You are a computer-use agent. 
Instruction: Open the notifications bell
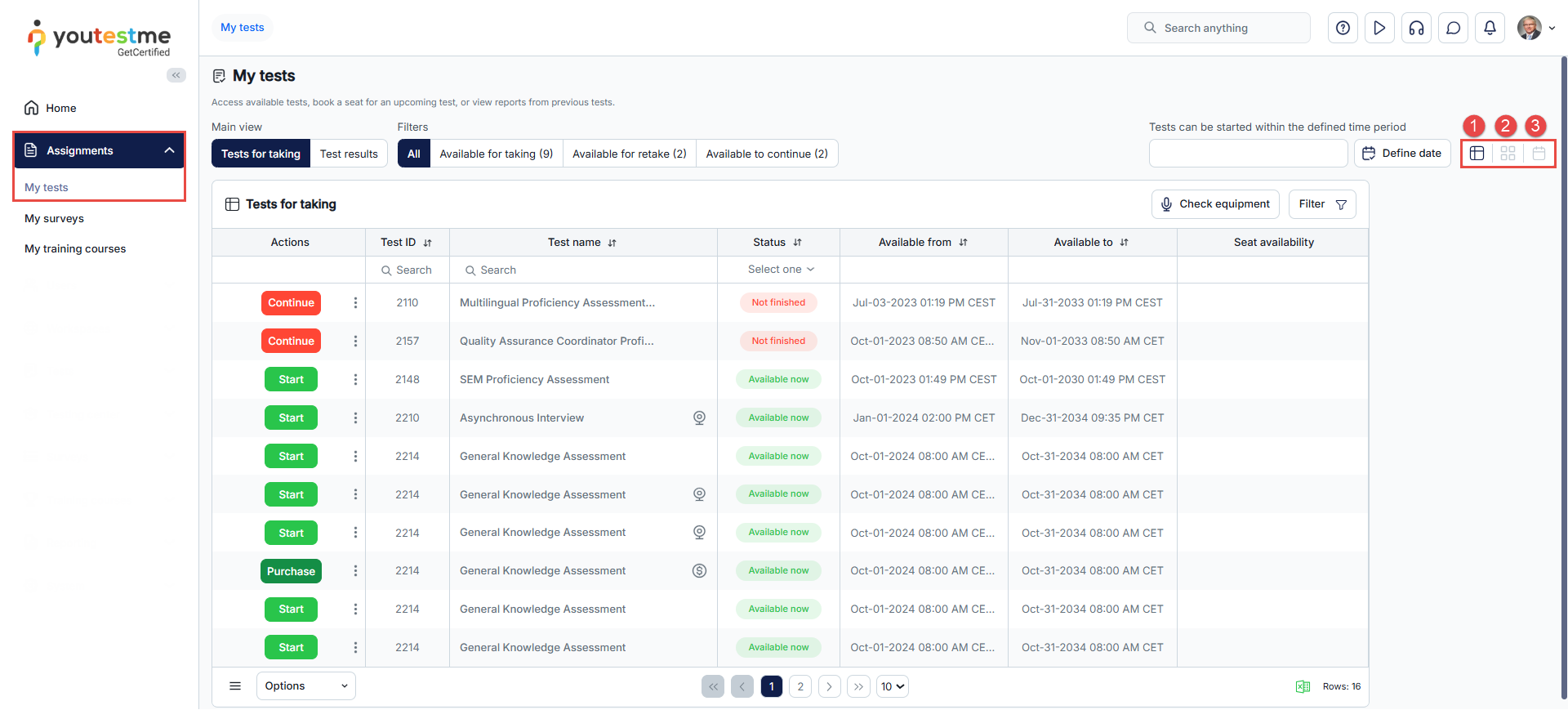pos(1490,28)
